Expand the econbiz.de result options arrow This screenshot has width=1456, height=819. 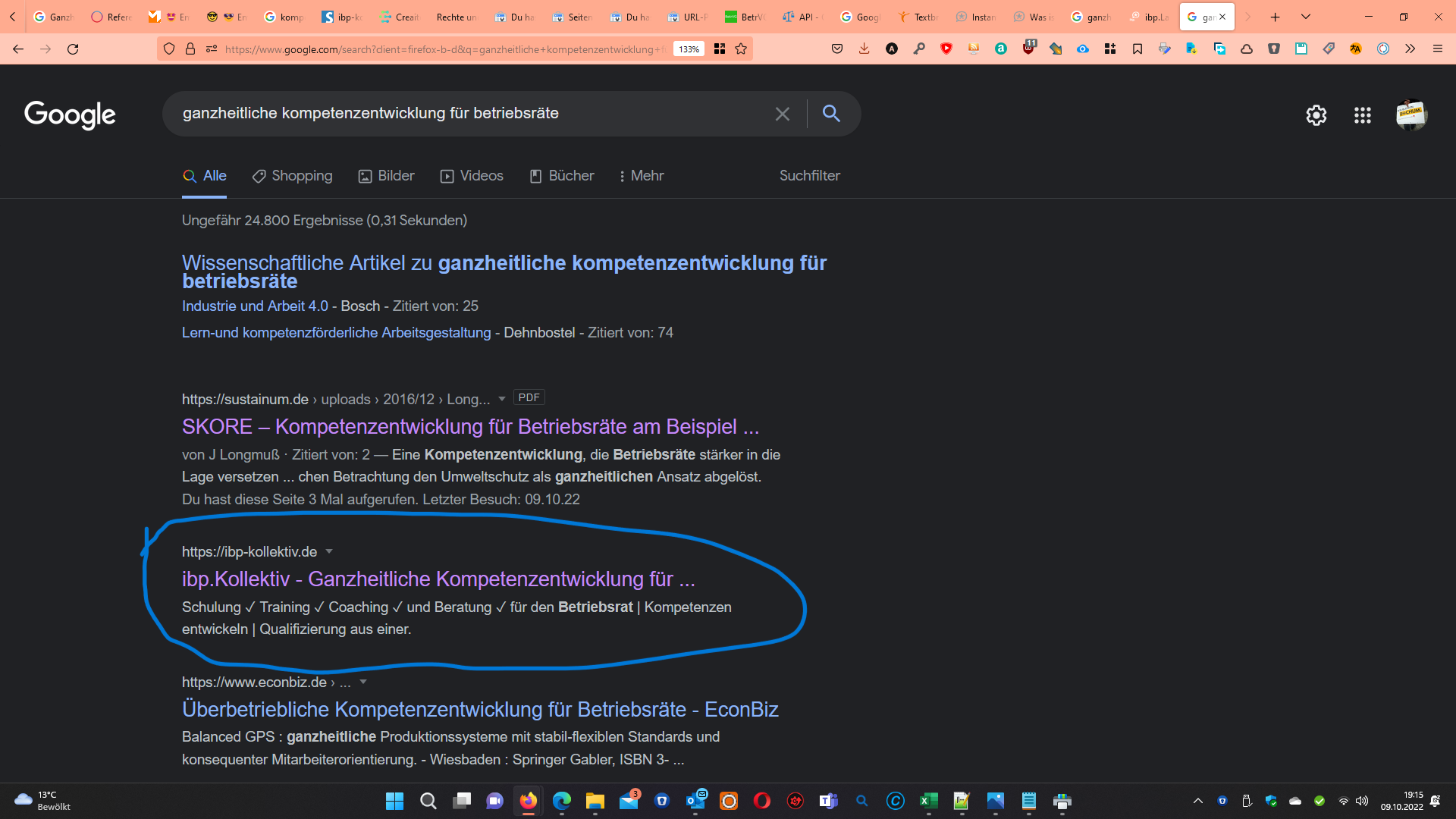(x=363, y=682)
